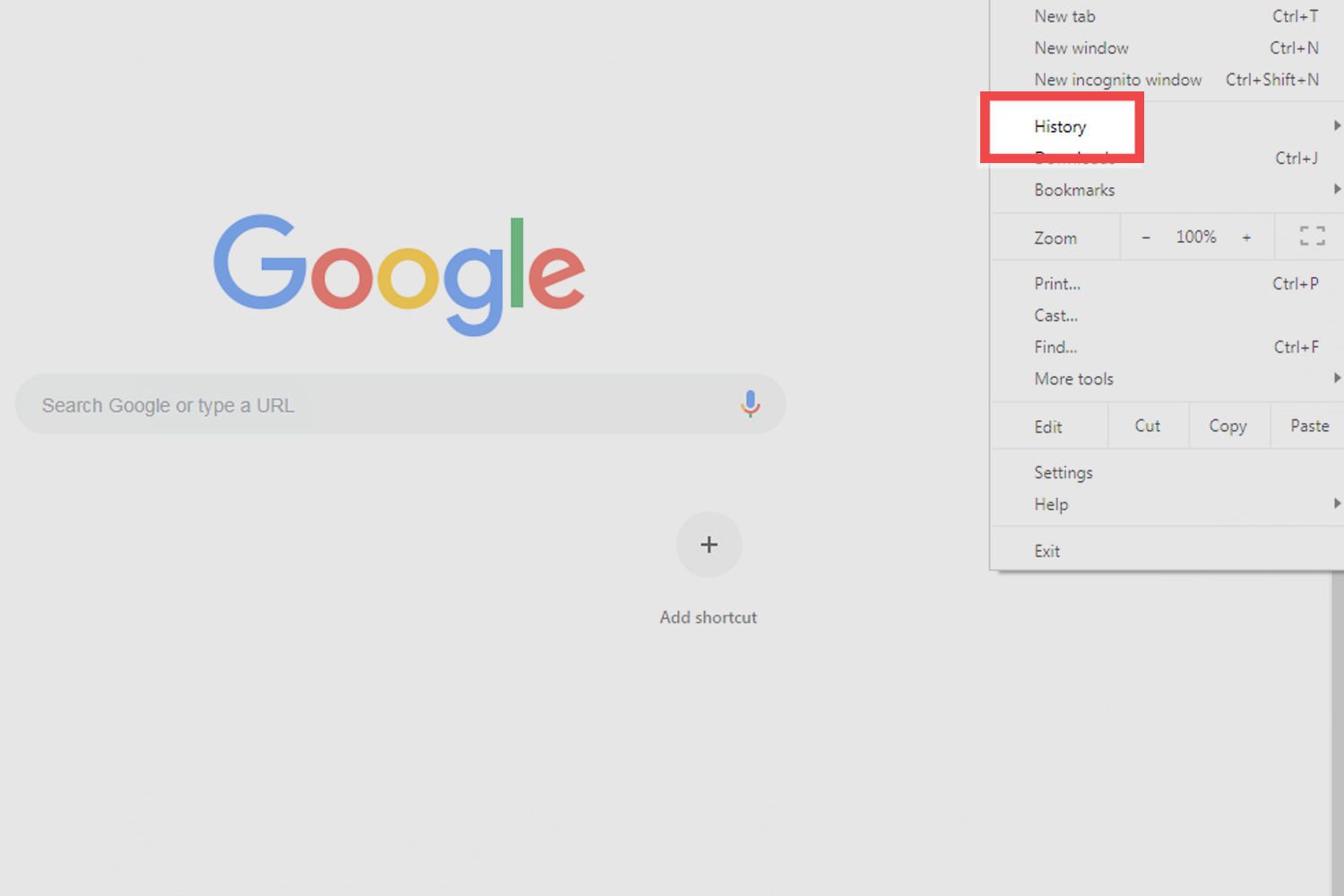Open Cast to start casting
The height and width of the screenshot is (896, 1344).
pyautogui.click(x=1055, y=314)
